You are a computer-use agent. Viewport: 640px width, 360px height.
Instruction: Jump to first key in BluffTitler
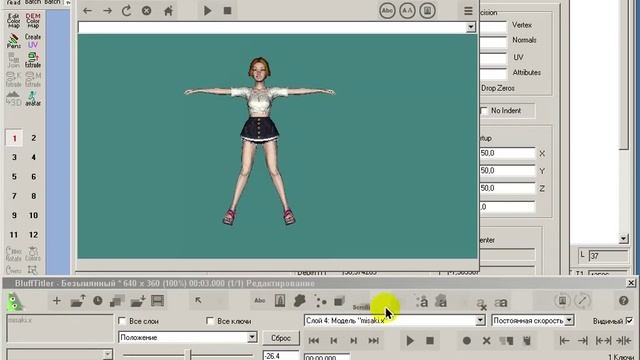click(313, 340)
